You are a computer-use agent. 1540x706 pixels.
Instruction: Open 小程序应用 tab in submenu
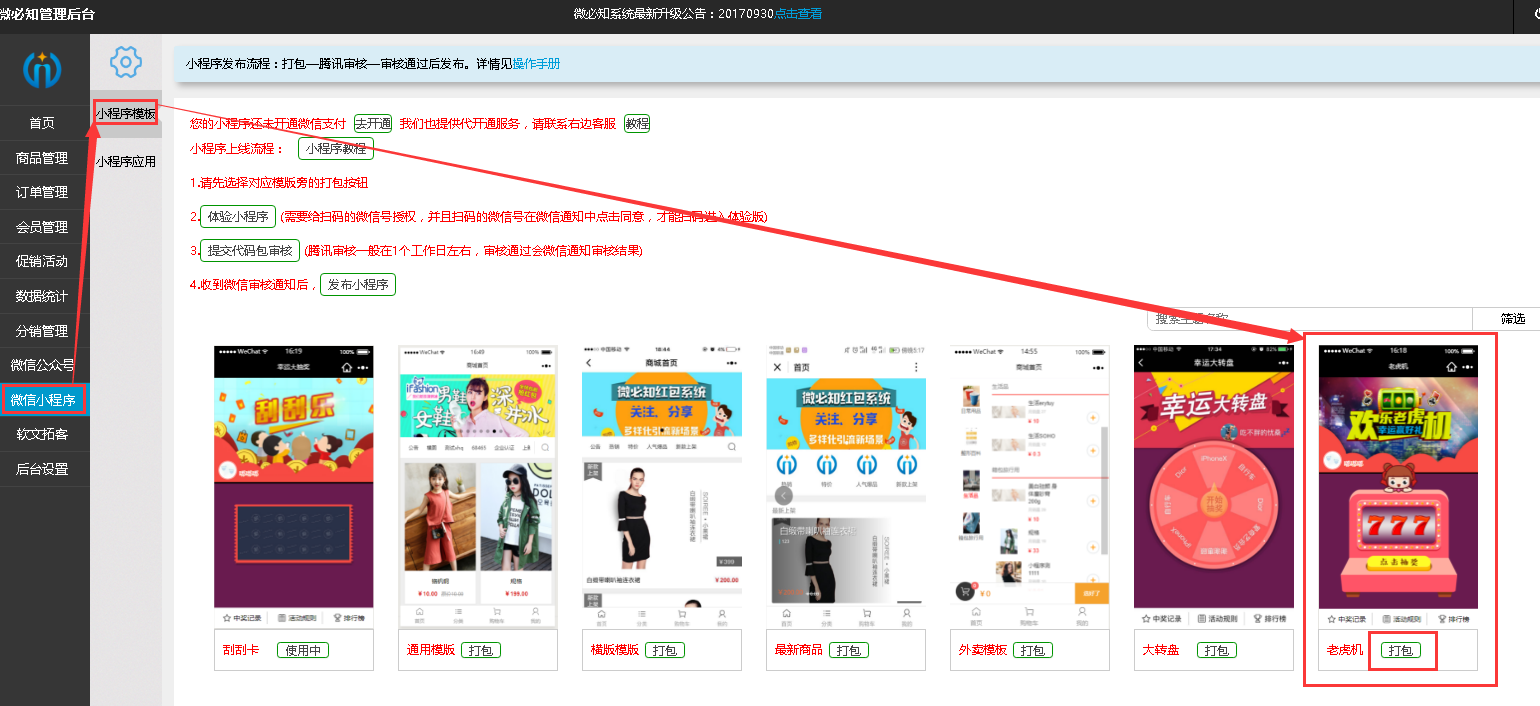[126, 161]
